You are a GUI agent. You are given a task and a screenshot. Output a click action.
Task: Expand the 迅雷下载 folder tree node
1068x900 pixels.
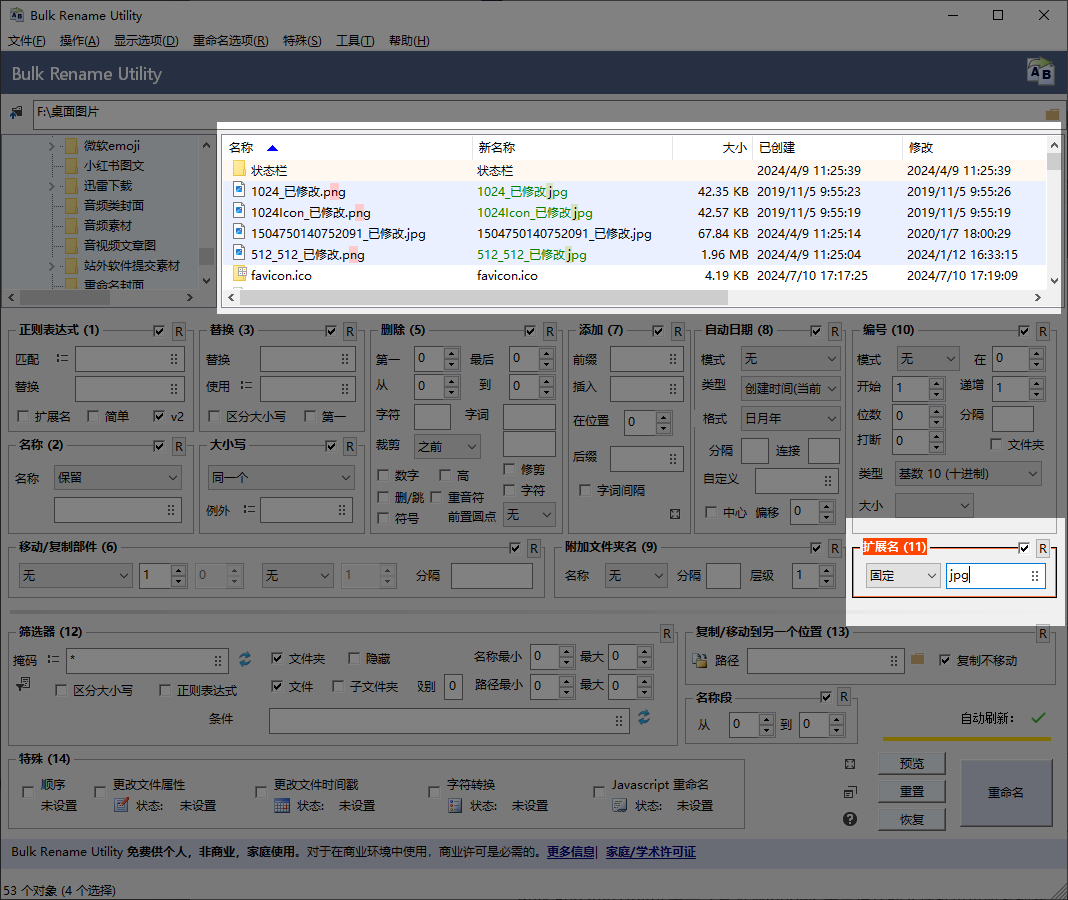point(52,185)
